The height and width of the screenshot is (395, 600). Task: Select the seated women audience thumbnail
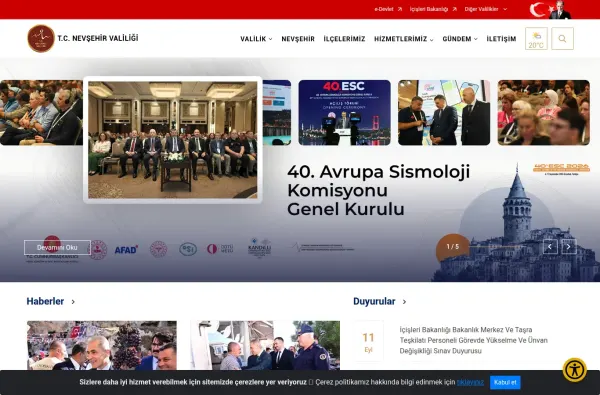(543, 113)
